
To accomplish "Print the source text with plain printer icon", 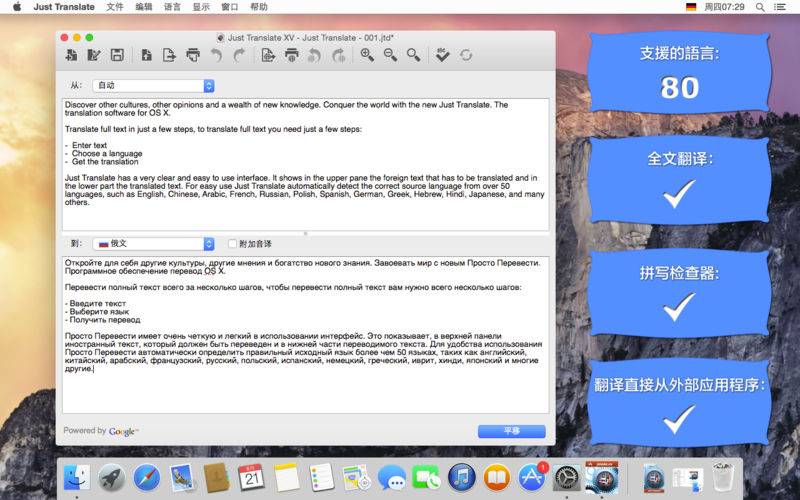I will pyautogui.click(x=193, y=55).
